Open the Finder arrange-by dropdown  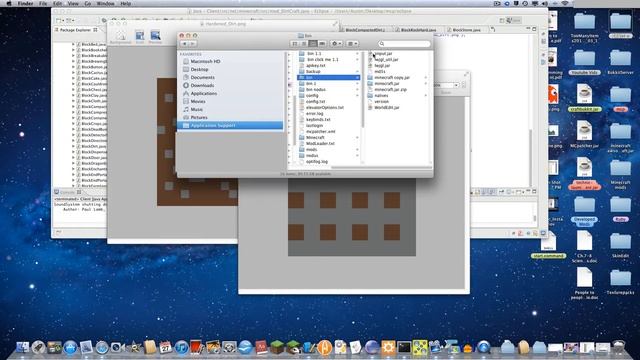pyautogui.click(x=352, y=43)
